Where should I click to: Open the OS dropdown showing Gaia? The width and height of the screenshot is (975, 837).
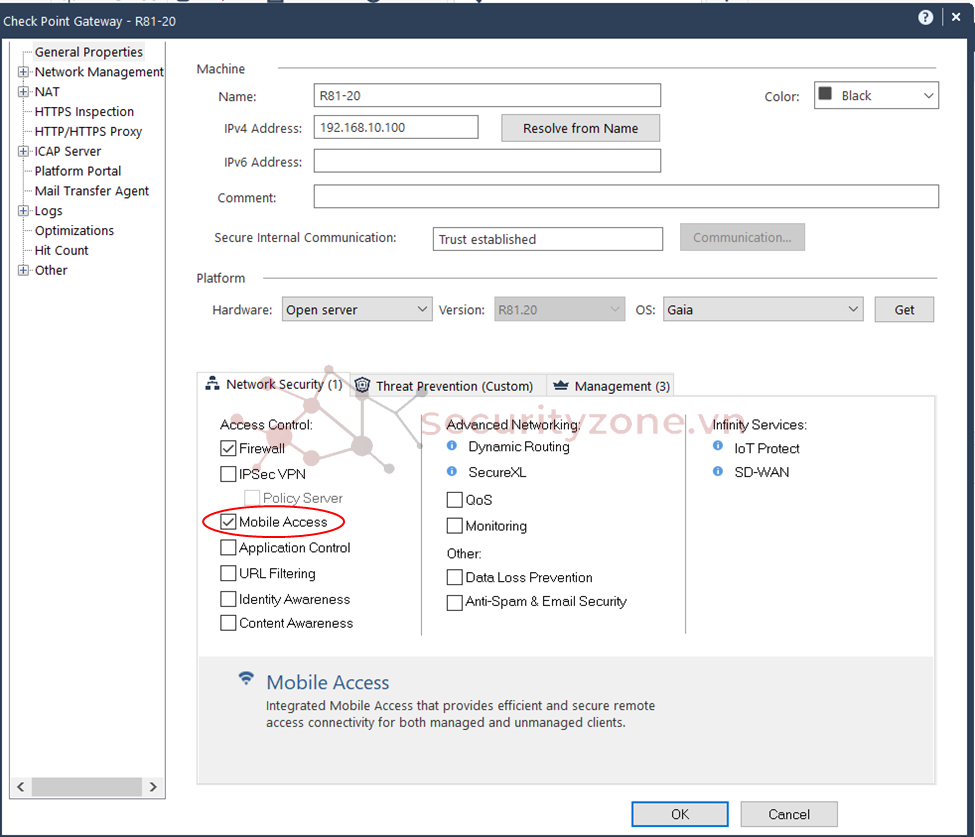(x=763, y=310)
